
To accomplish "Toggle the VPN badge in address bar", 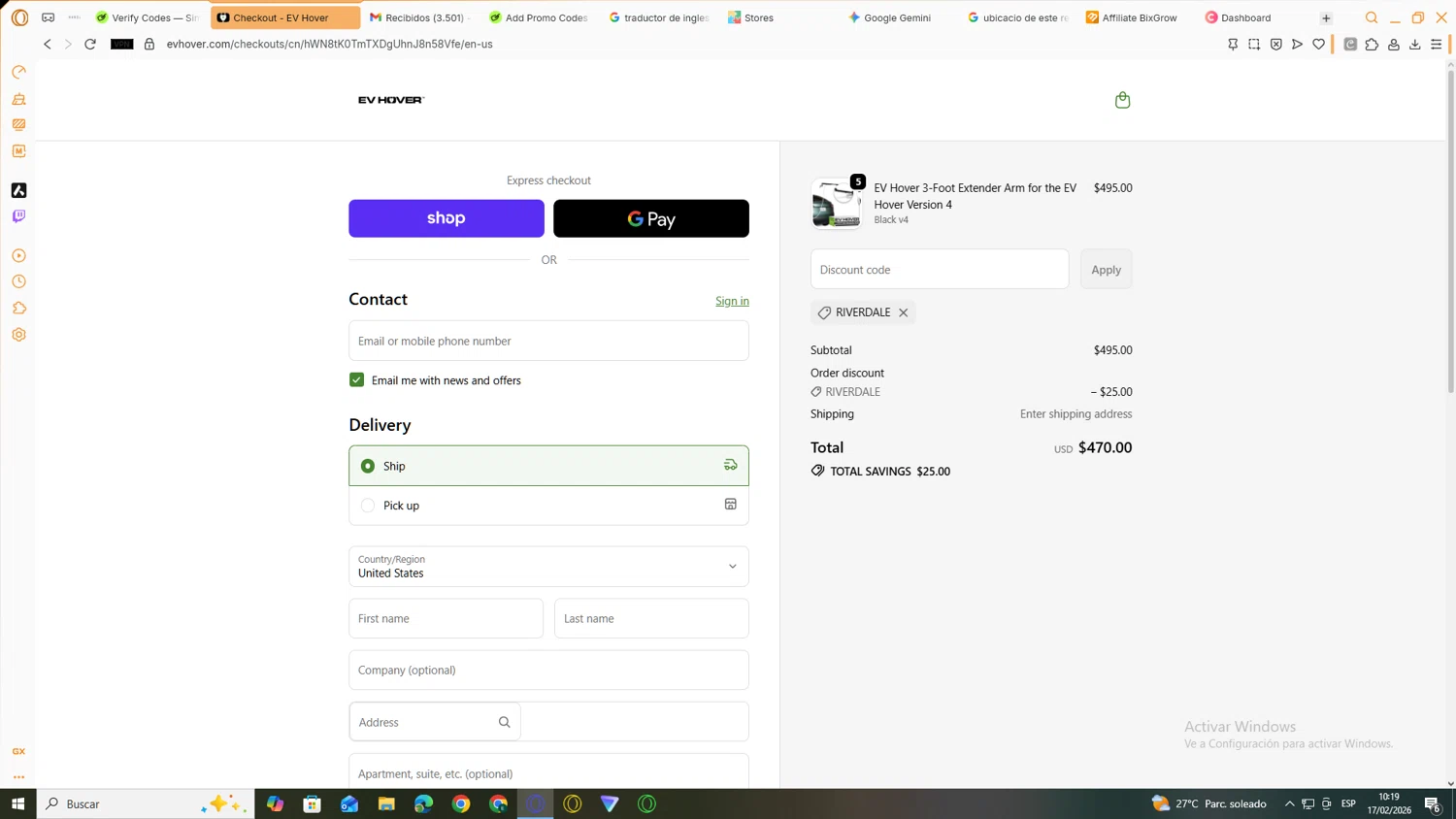I will 121,44.
